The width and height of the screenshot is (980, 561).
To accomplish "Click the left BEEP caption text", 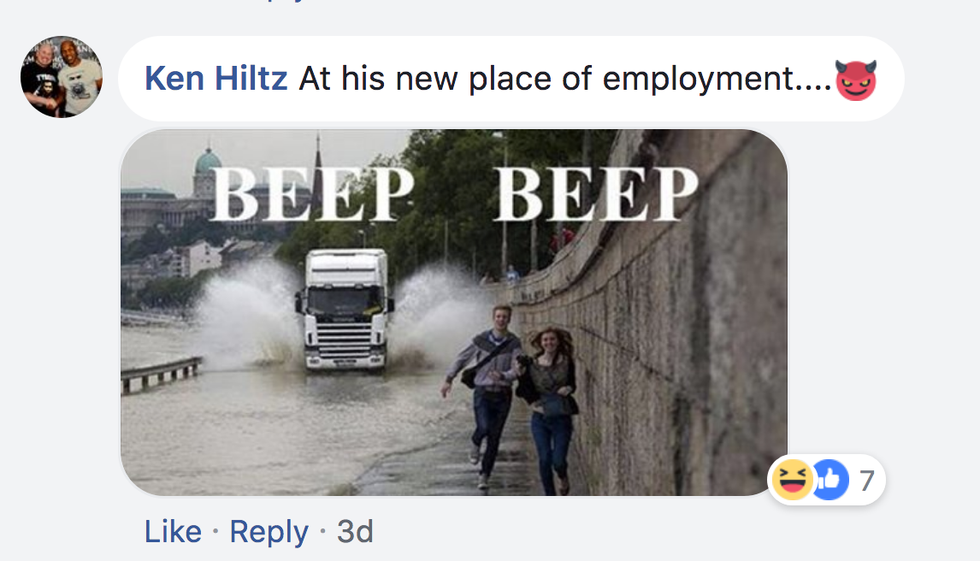I will 311,193.
